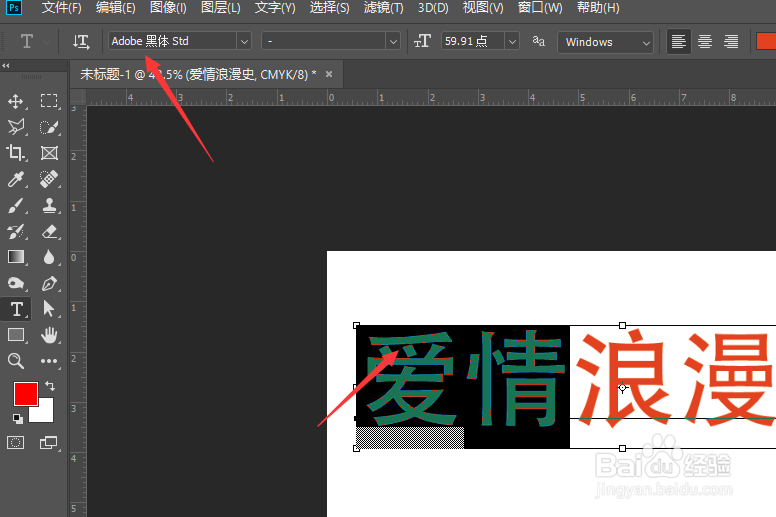
Task: Click the 59.91 点 font size field
Action: click(473, 42)
